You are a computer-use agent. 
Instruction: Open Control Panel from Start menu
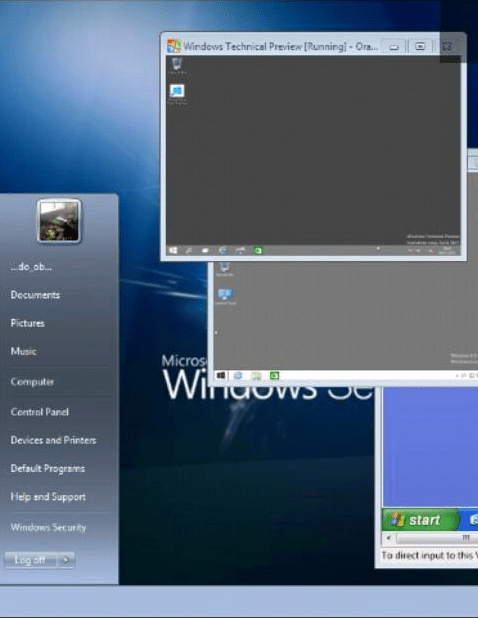[39, 412]
